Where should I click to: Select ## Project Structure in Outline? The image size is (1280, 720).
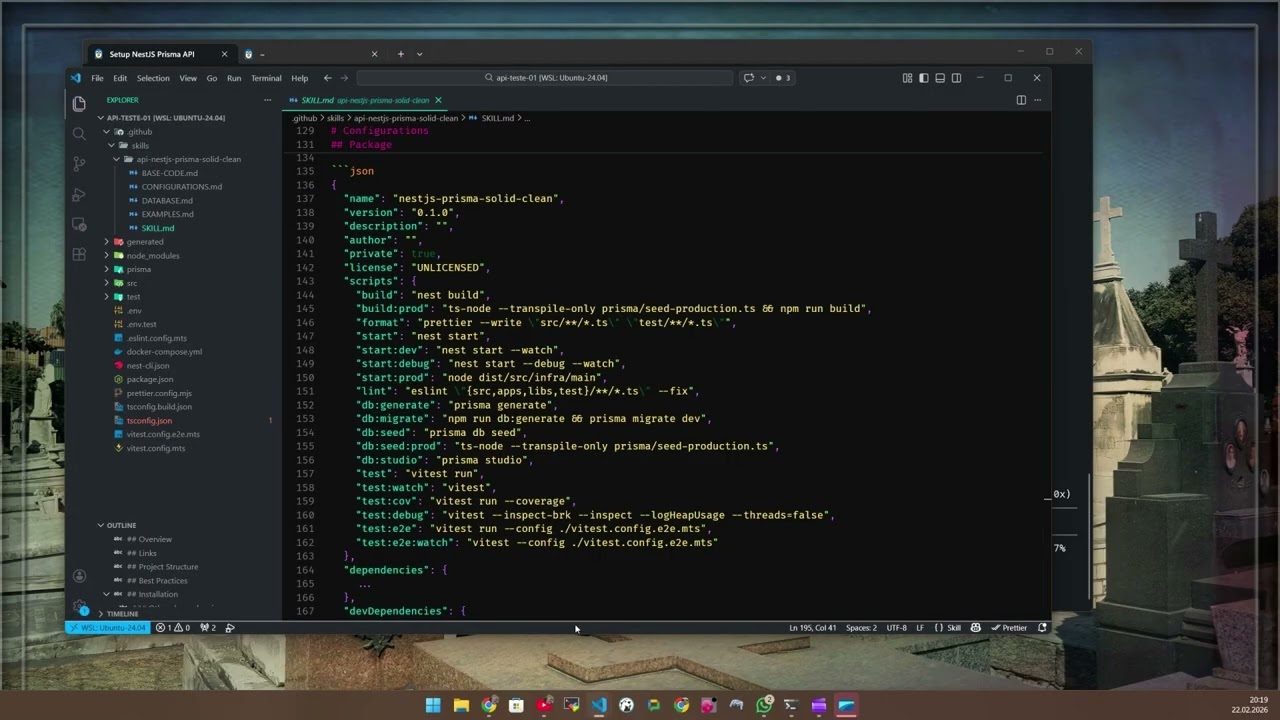click(162, 567)
